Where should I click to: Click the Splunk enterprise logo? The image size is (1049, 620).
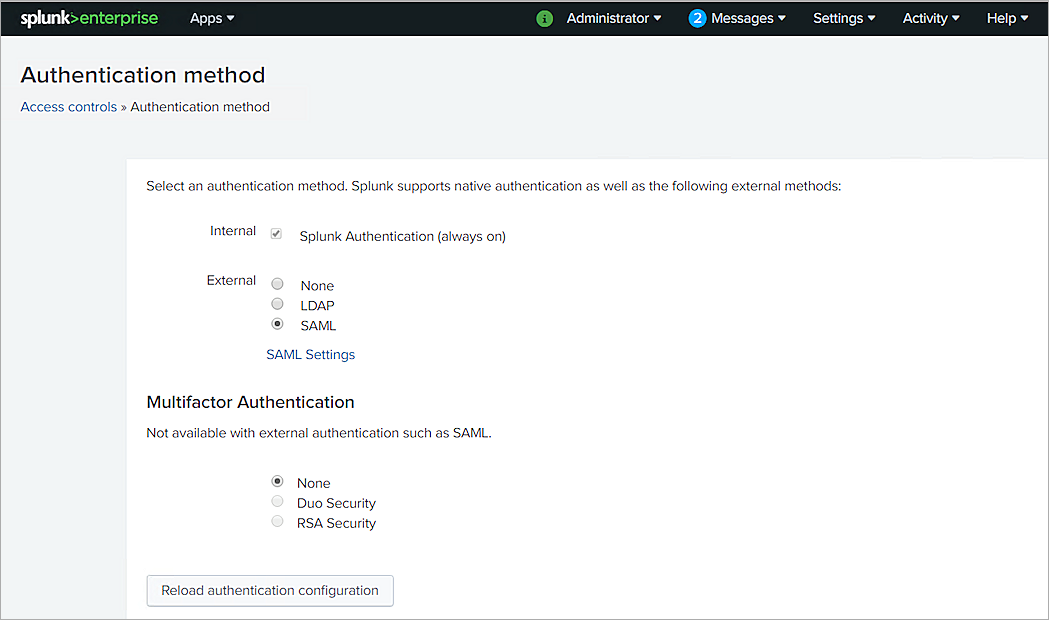[x=89, y=18]
